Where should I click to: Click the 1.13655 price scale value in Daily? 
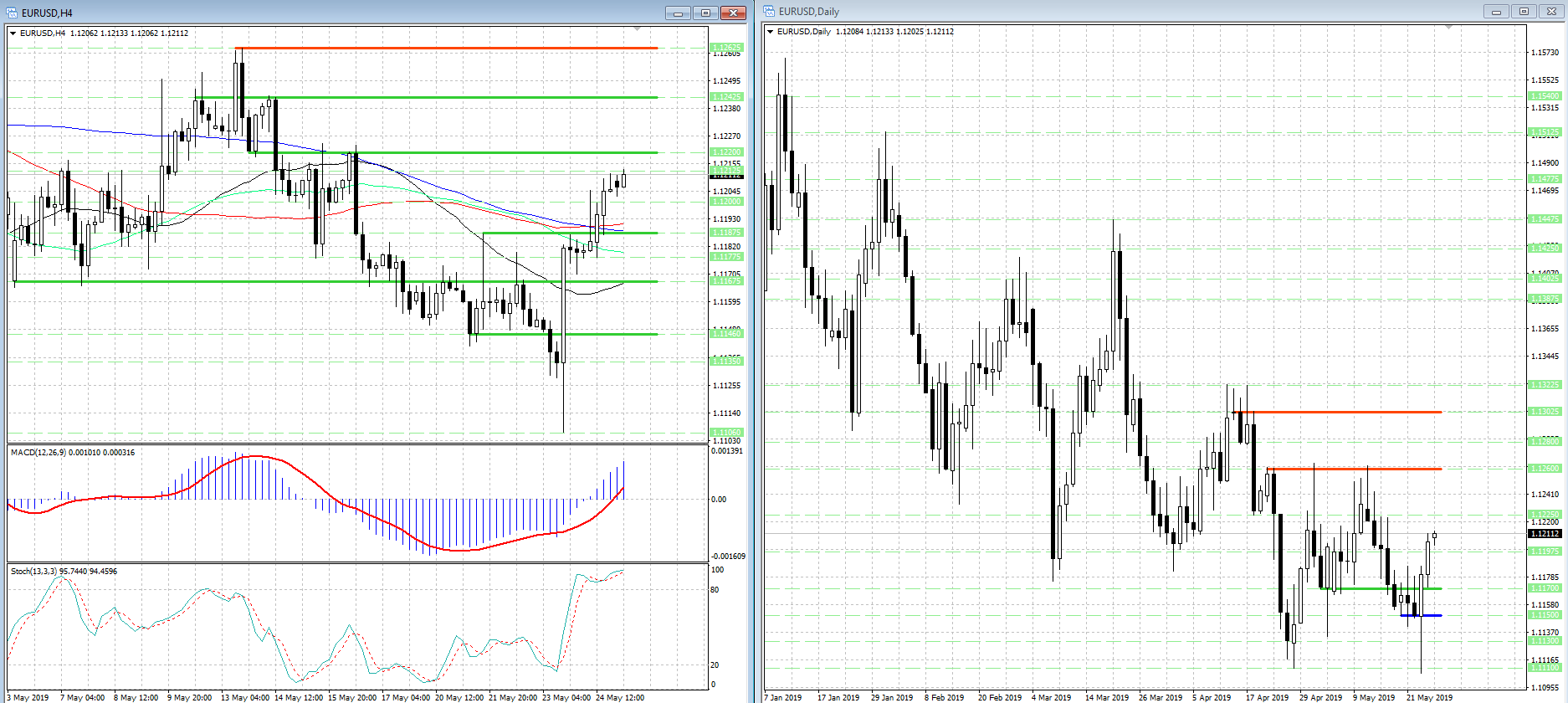[1545, 329]
